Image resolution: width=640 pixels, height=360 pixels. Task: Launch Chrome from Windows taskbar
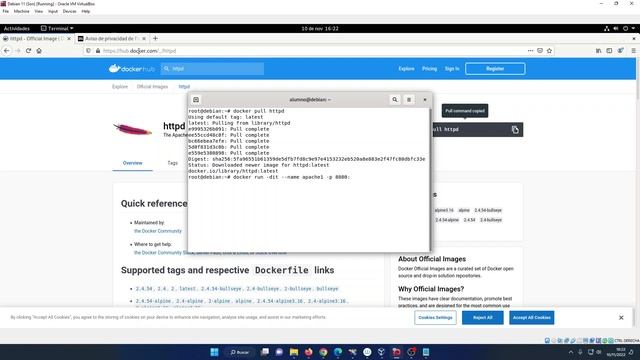323,352
